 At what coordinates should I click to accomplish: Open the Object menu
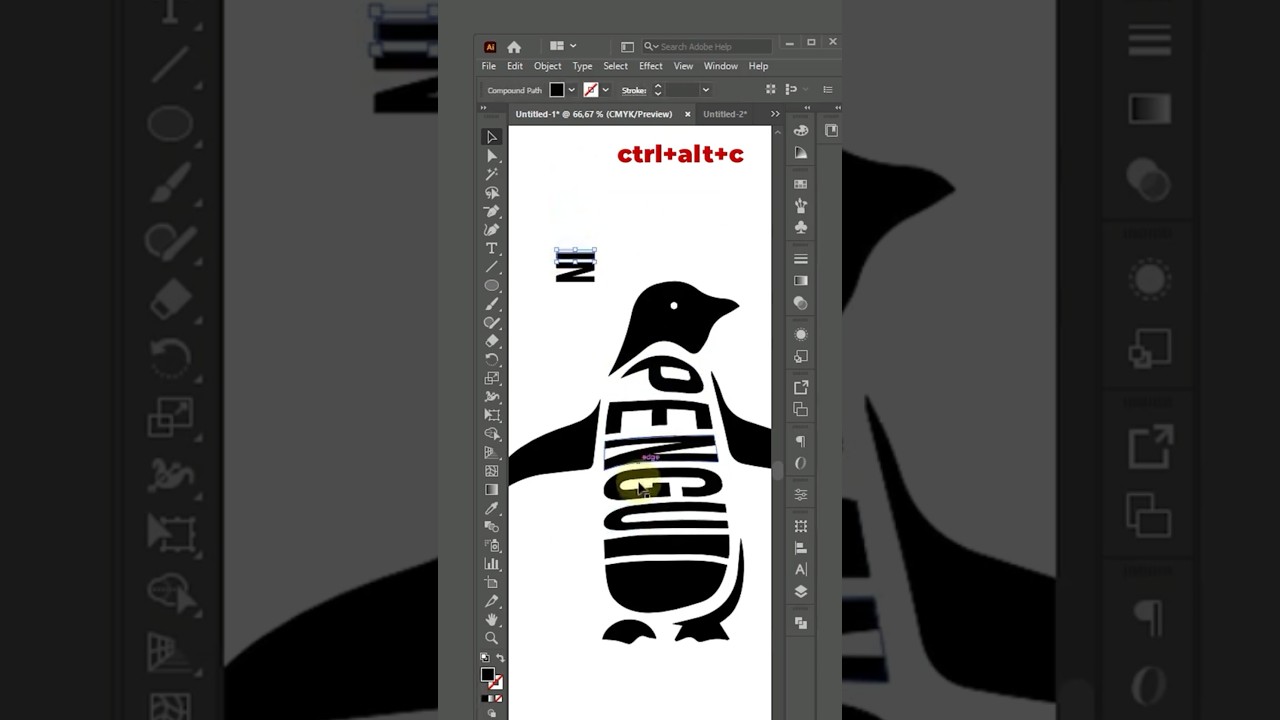pyautogui.click(x=547, y=66)
